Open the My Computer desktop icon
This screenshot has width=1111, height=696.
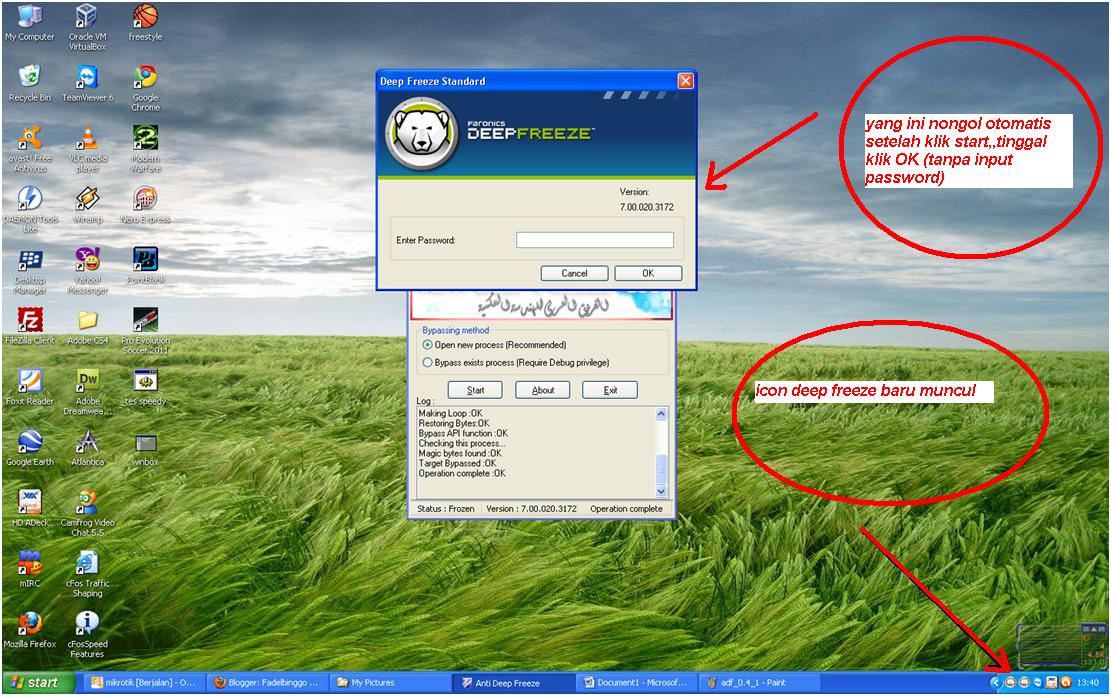click(x=30, y=23)
